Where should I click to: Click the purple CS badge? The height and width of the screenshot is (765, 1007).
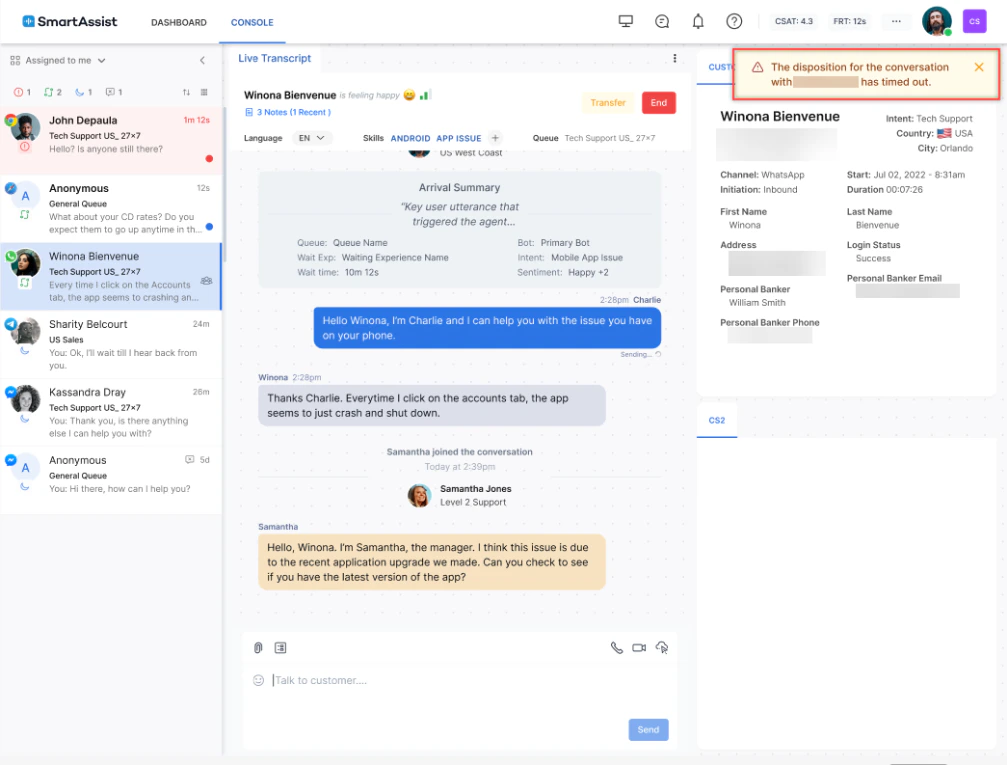point(974,21)
